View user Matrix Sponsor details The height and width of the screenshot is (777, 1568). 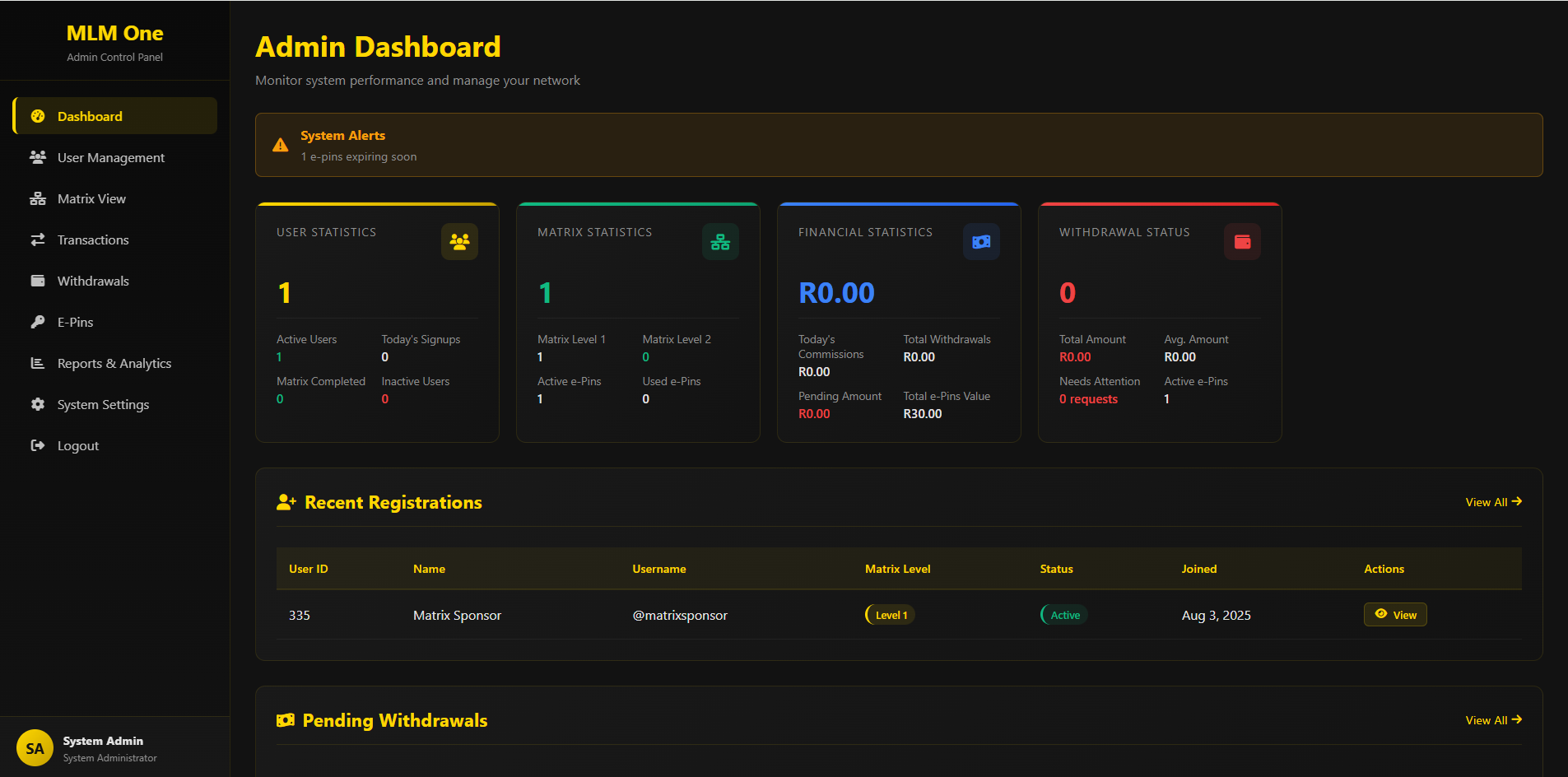point(1395,615)
